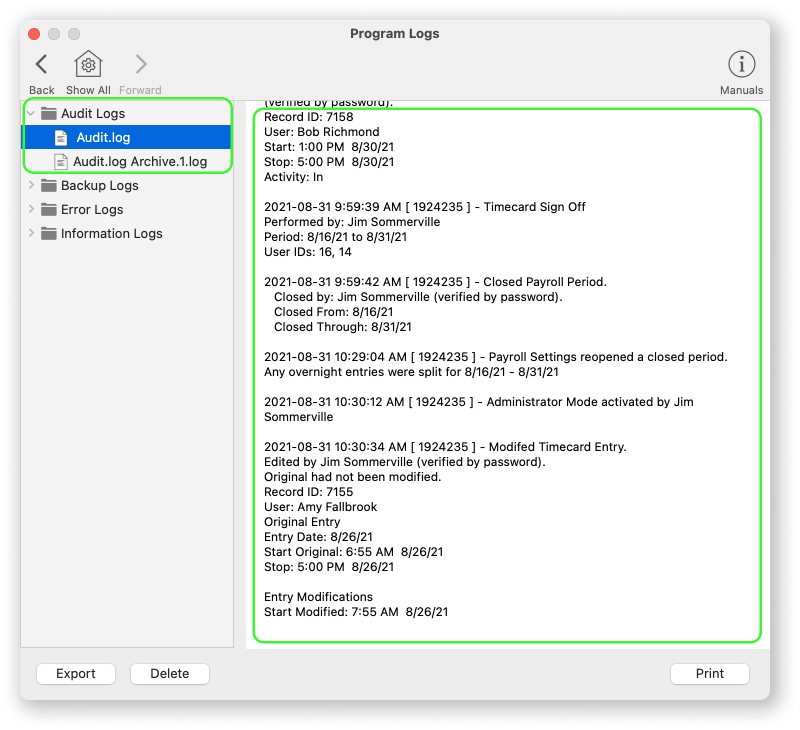
Task: Click the 'Entry Modifications' heading text
Action: pyautogui.click(x=318, y=597)
